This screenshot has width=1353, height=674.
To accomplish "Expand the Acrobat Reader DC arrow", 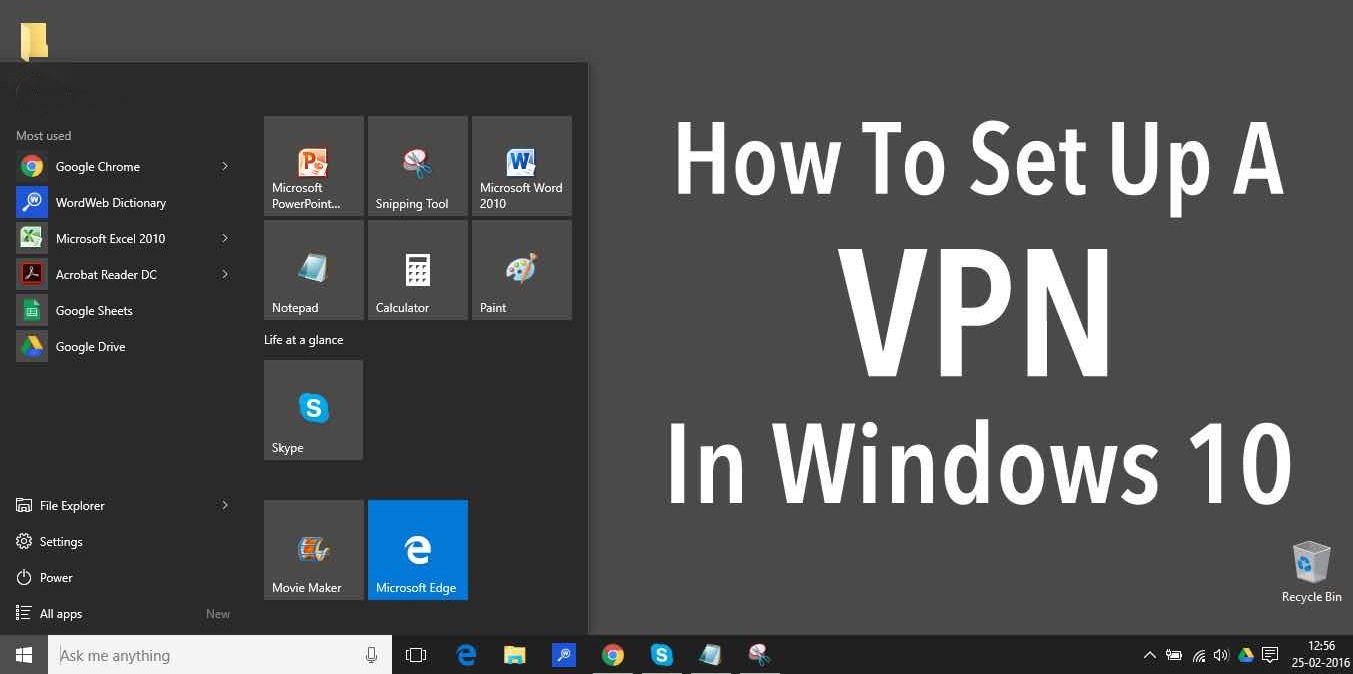I will (224, 274).
